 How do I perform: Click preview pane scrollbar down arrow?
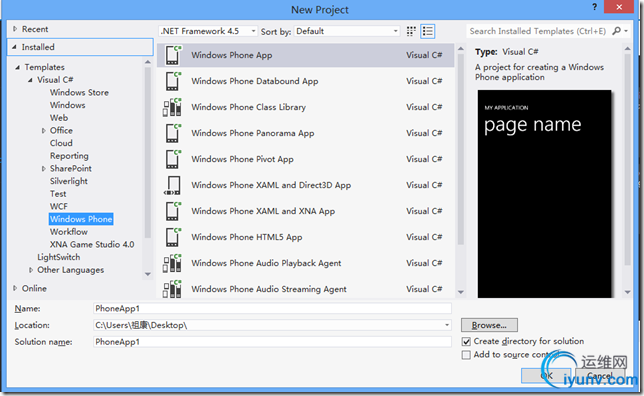pos(627,292)
